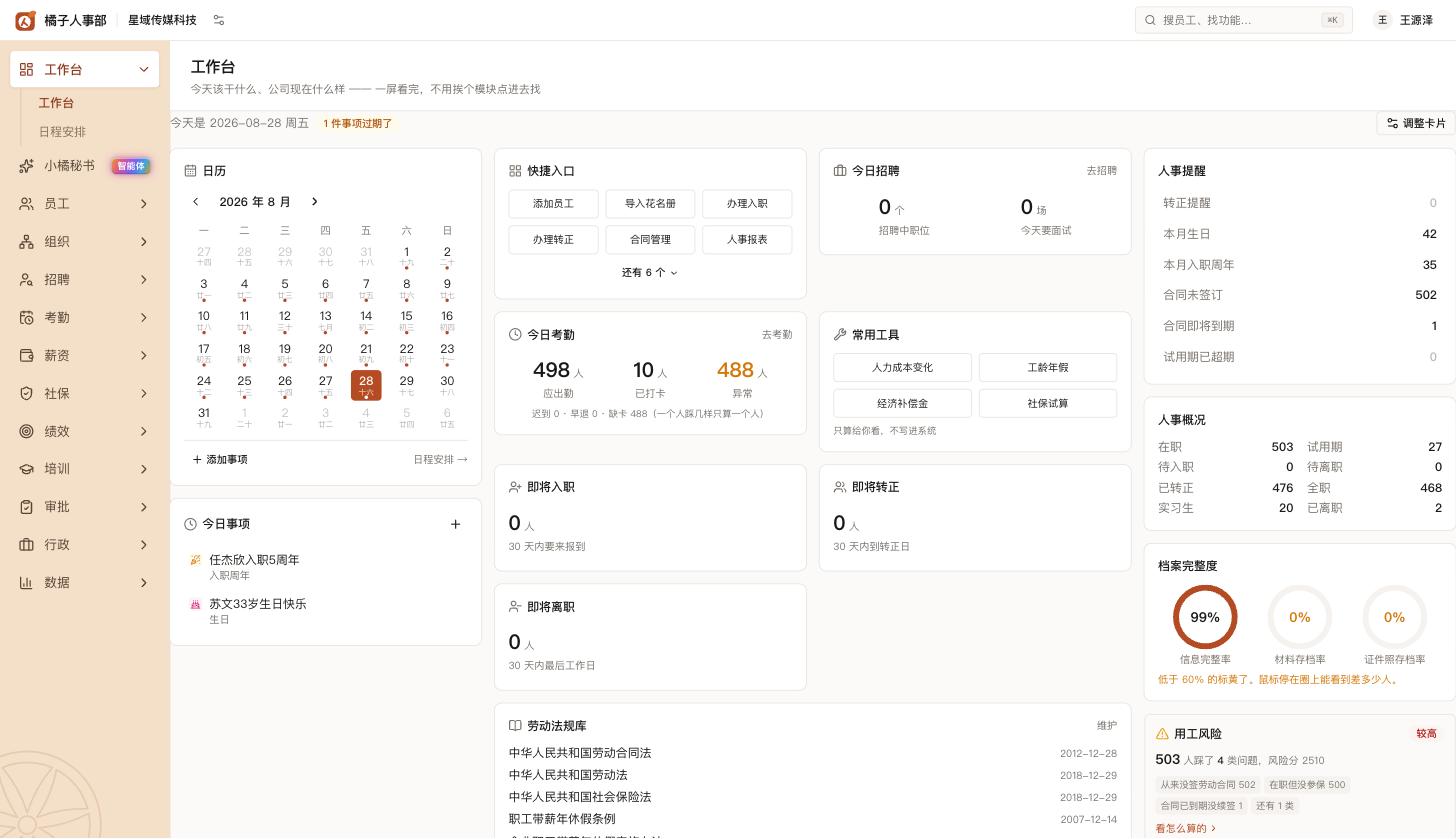Click the 日程安排 → link in calendar
The width and height of the screenshot is (1456, 839).
pos(440,460)
